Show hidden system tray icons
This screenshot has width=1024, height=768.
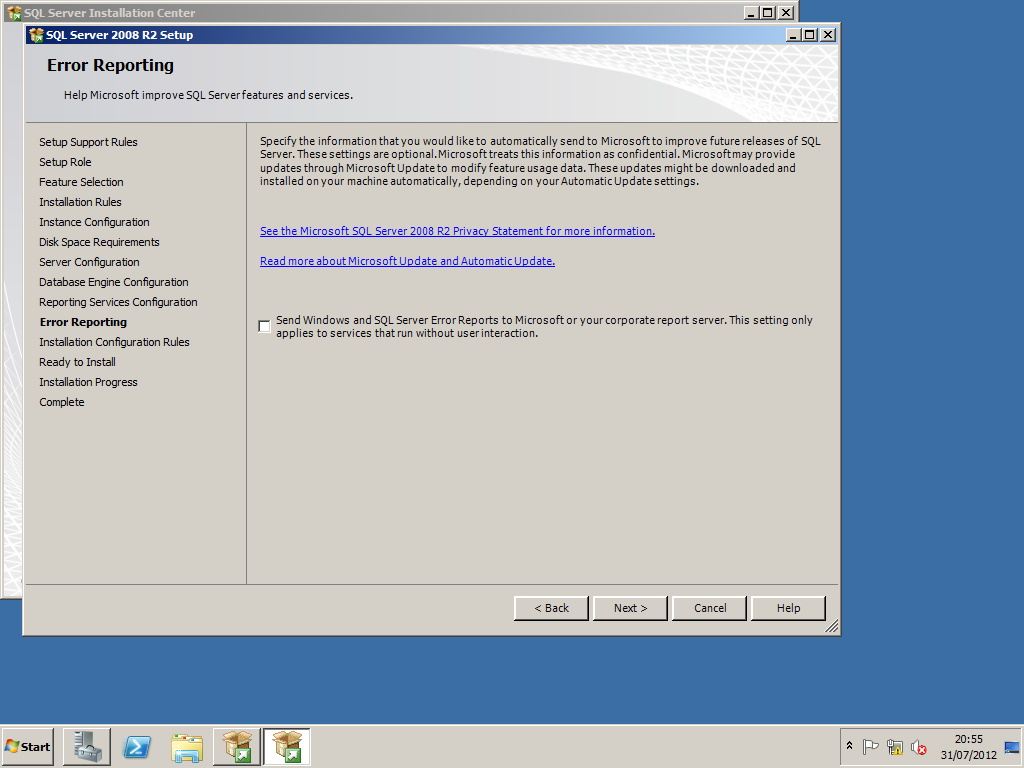(x=849, y=746)
